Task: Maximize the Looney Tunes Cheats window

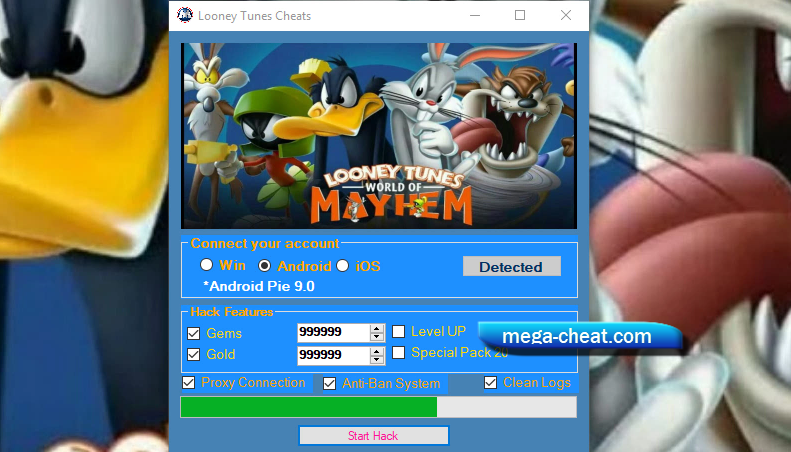Action: point(520,16)
